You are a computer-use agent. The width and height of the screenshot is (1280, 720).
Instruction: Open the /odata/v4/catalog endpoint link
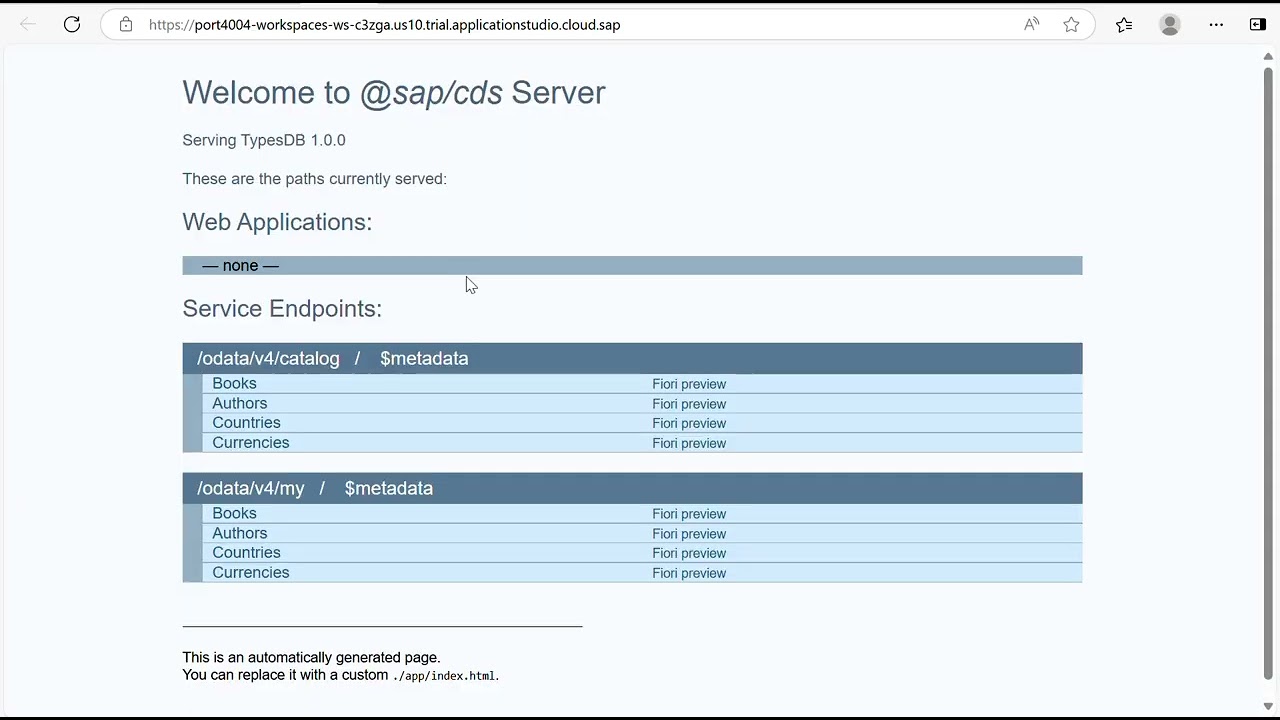point(268,358)
